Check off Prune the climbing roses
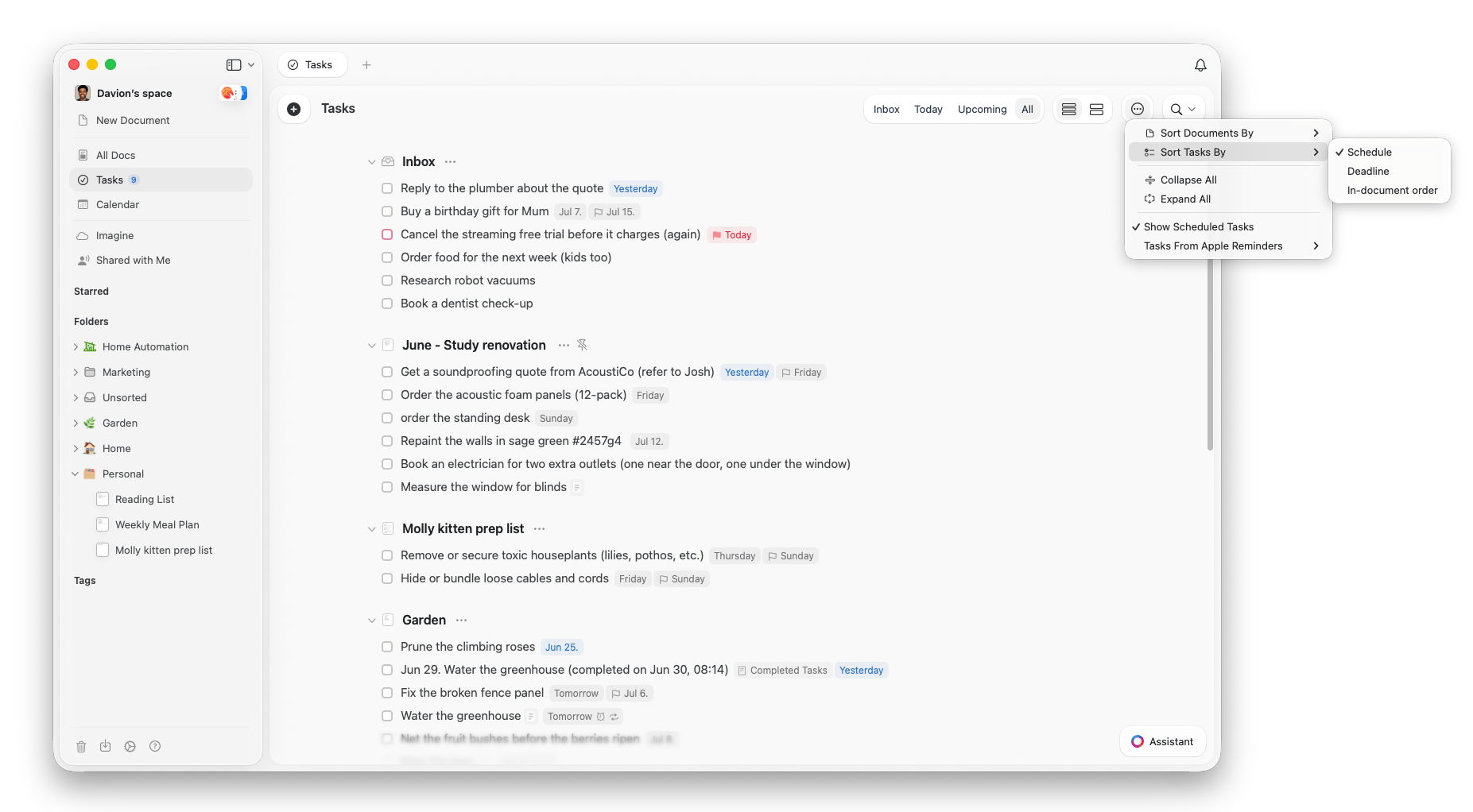The width and height of the screenshot is (1473, 812). (x=387, y=647)
